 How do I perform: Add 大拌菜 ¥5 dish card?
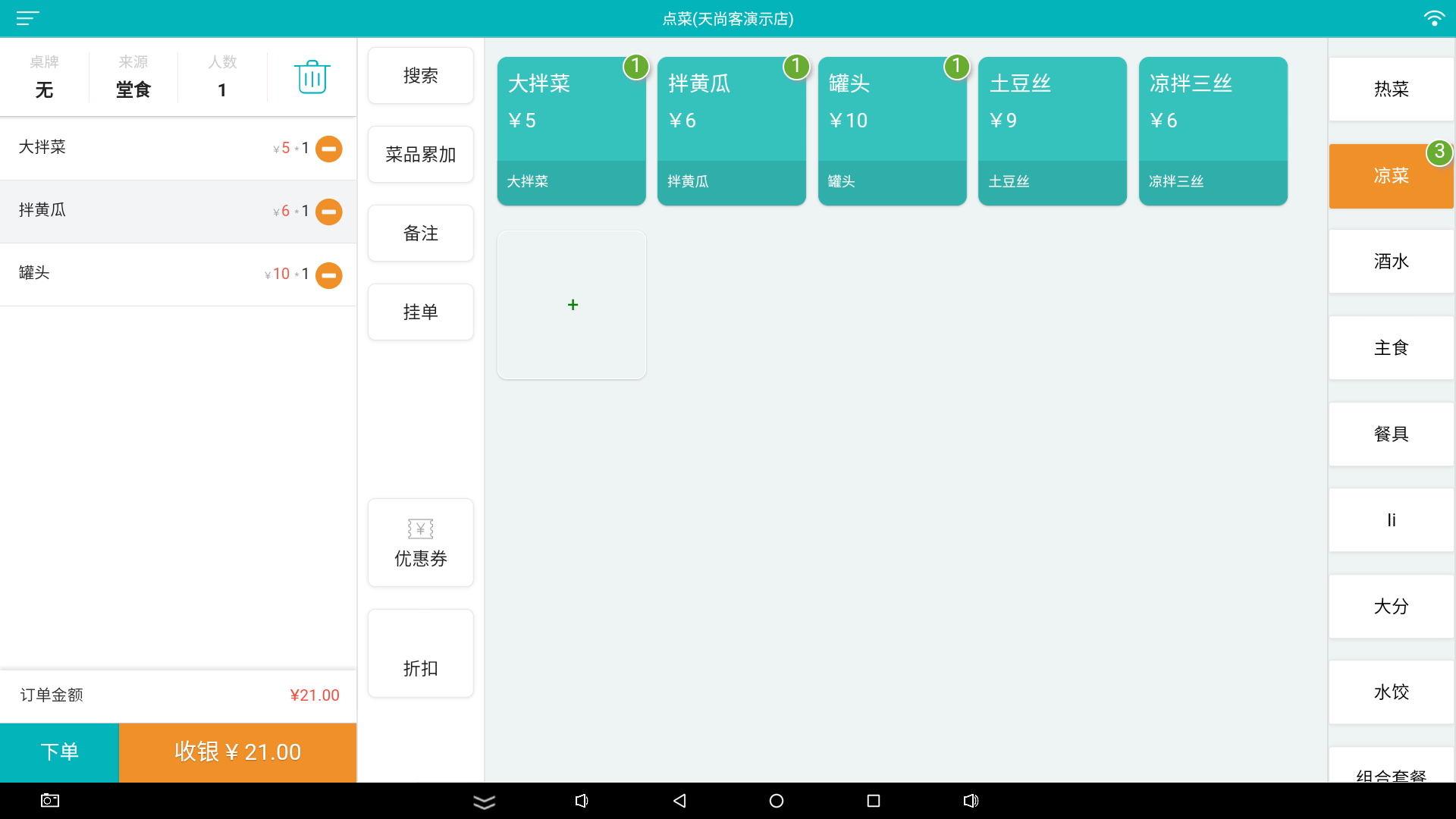pyautogui.click(x=572, y=131)
